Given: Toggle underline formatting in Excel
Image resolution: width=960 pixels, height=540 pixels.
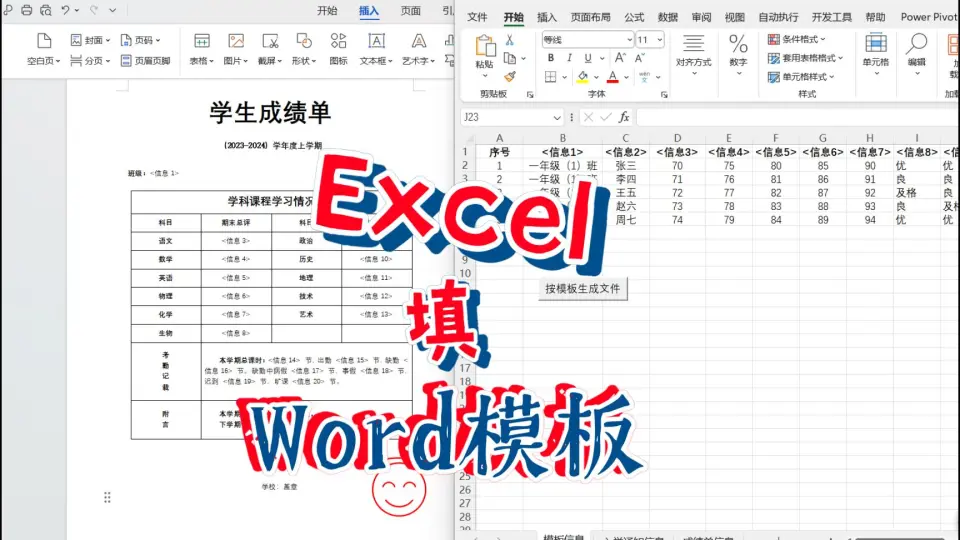Looking at the screenshot, I should 588,58.
